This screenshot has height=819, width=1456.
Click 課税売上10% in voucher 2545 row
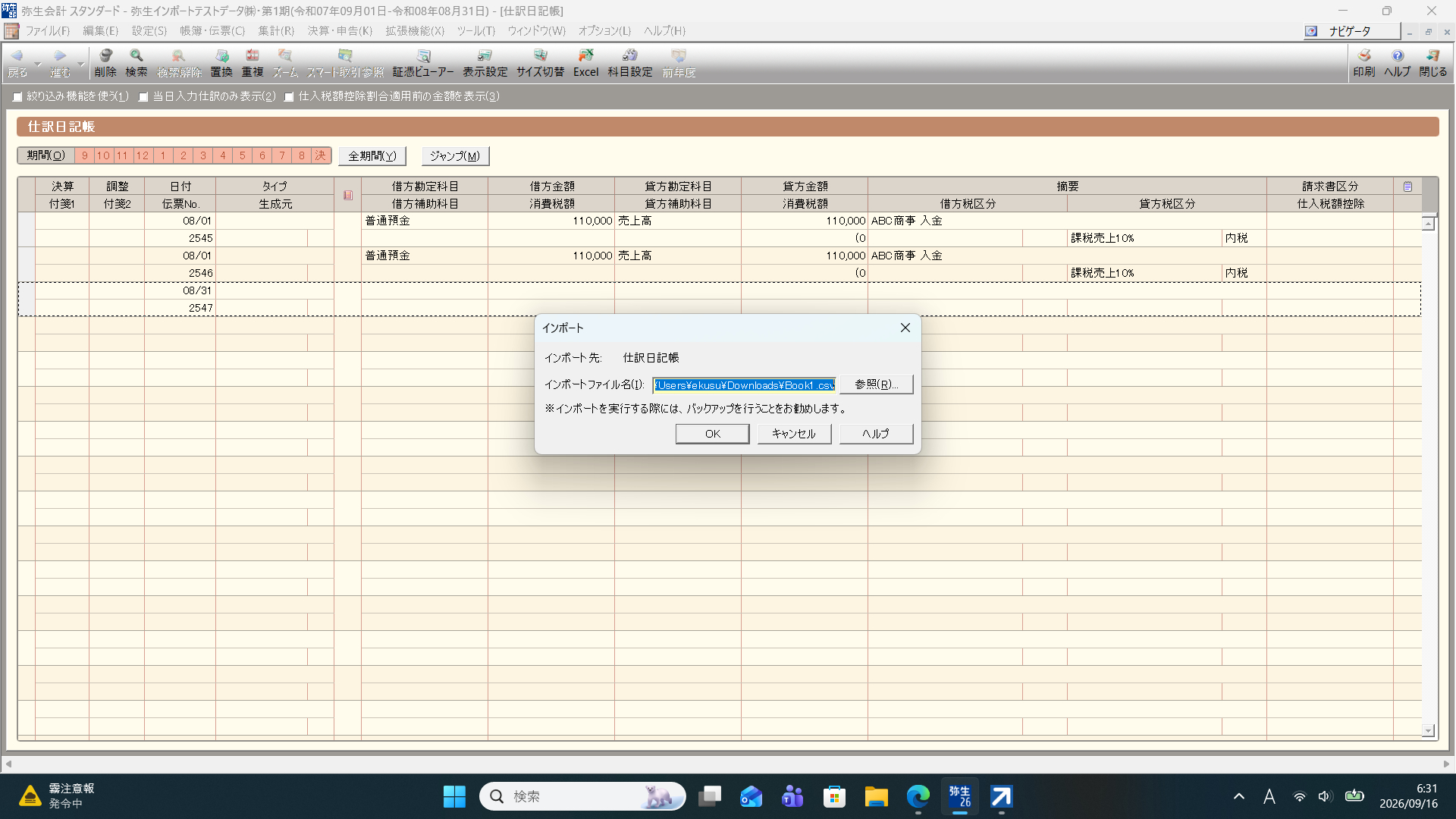tap(1144, 238)
